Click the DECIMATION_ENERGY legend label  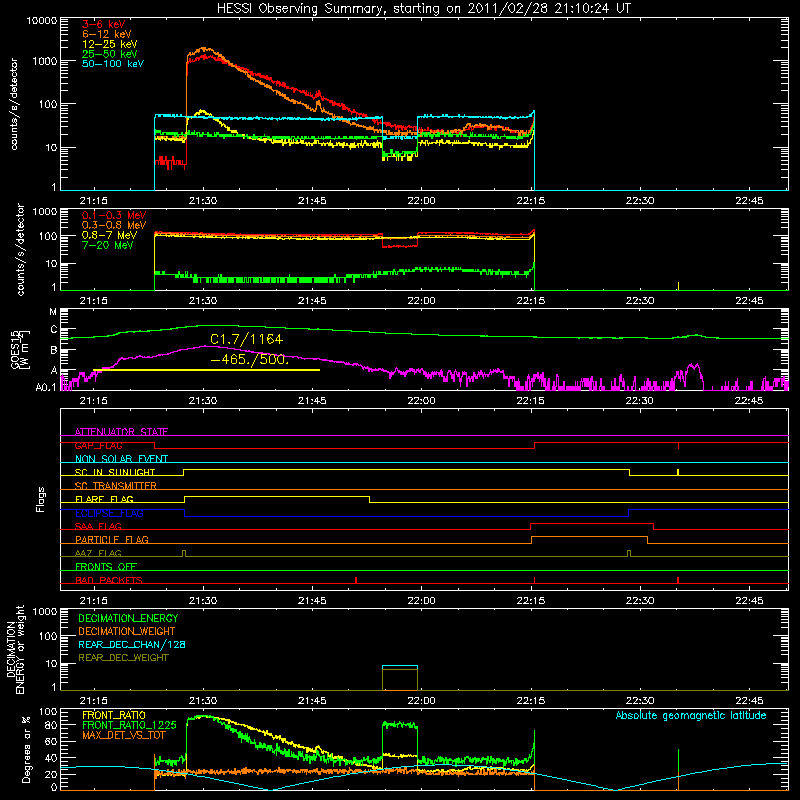click(x=128, y=618)
